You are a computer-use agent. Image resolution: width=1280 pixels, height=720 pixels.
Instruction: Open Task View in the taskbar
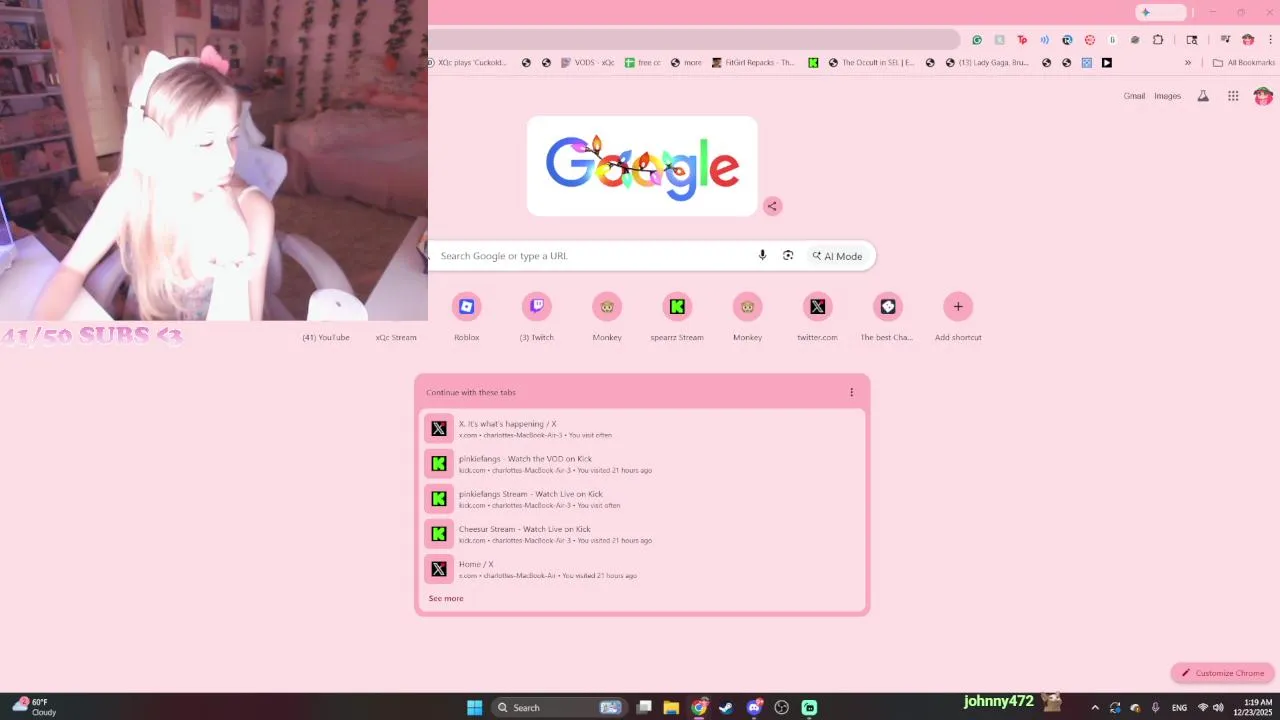644,708
